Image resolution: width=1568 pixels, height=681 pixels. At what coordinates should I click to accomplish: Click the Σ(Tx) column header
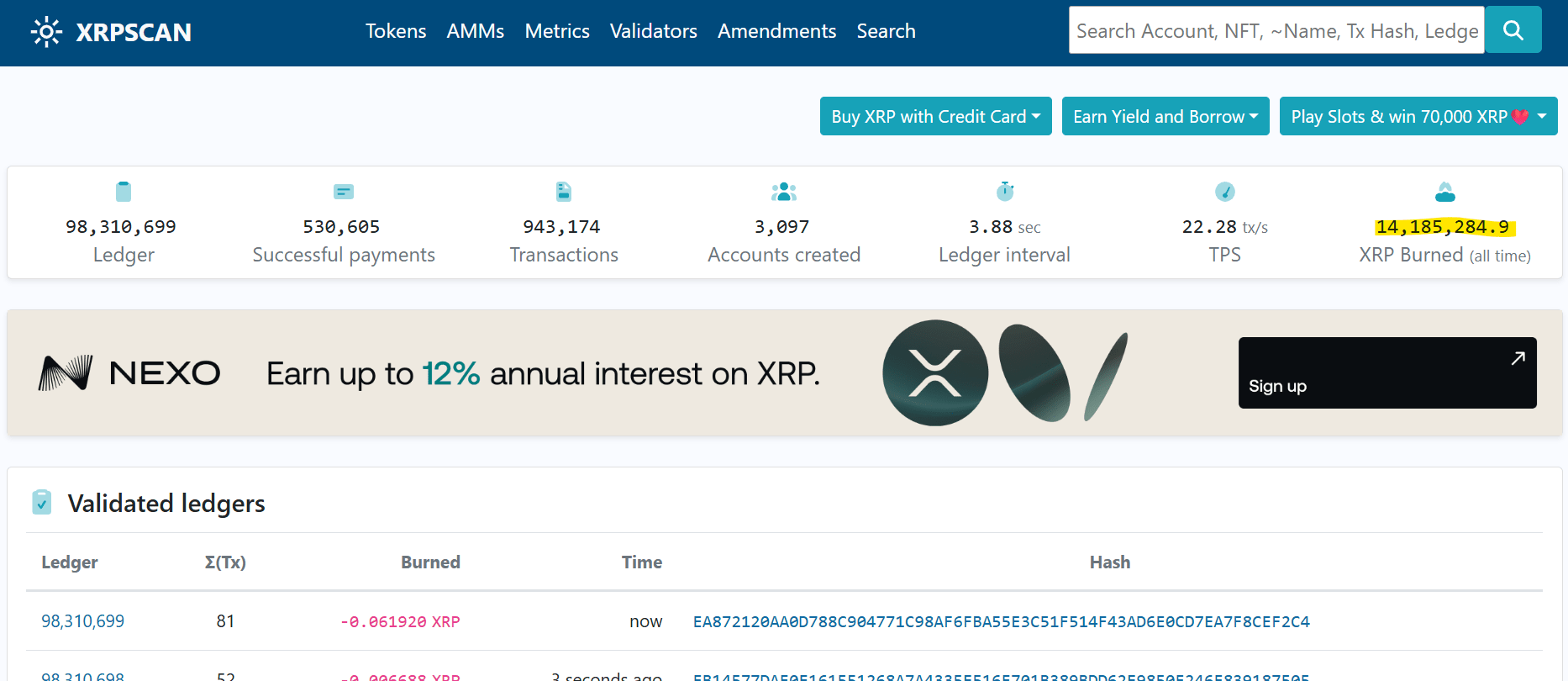(x=225, y=562)
